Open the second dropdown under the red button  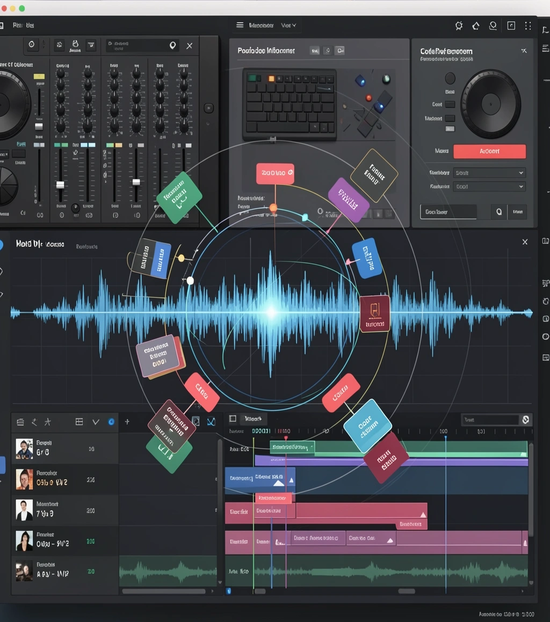pos(489,186)
